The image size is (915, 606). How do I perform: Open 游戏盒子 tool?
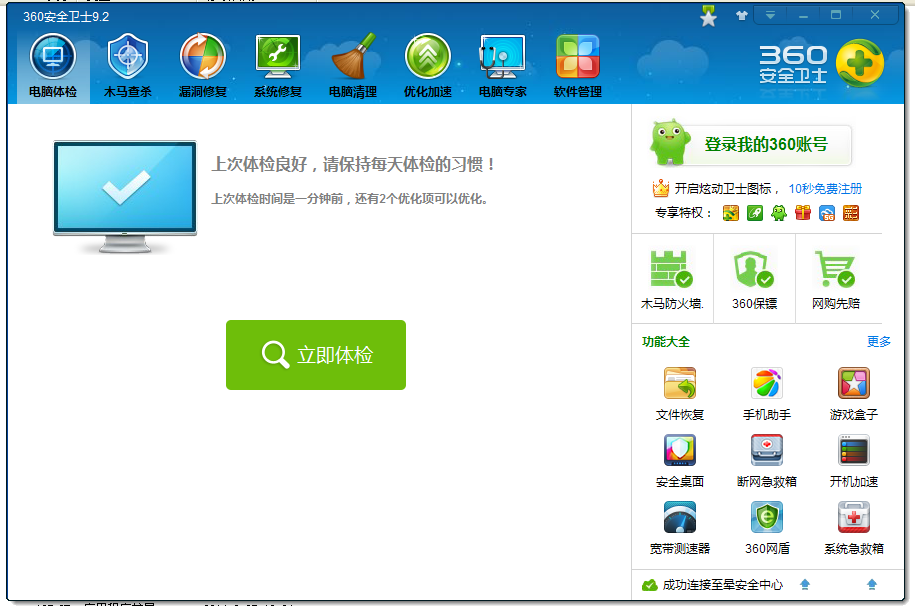854,394
